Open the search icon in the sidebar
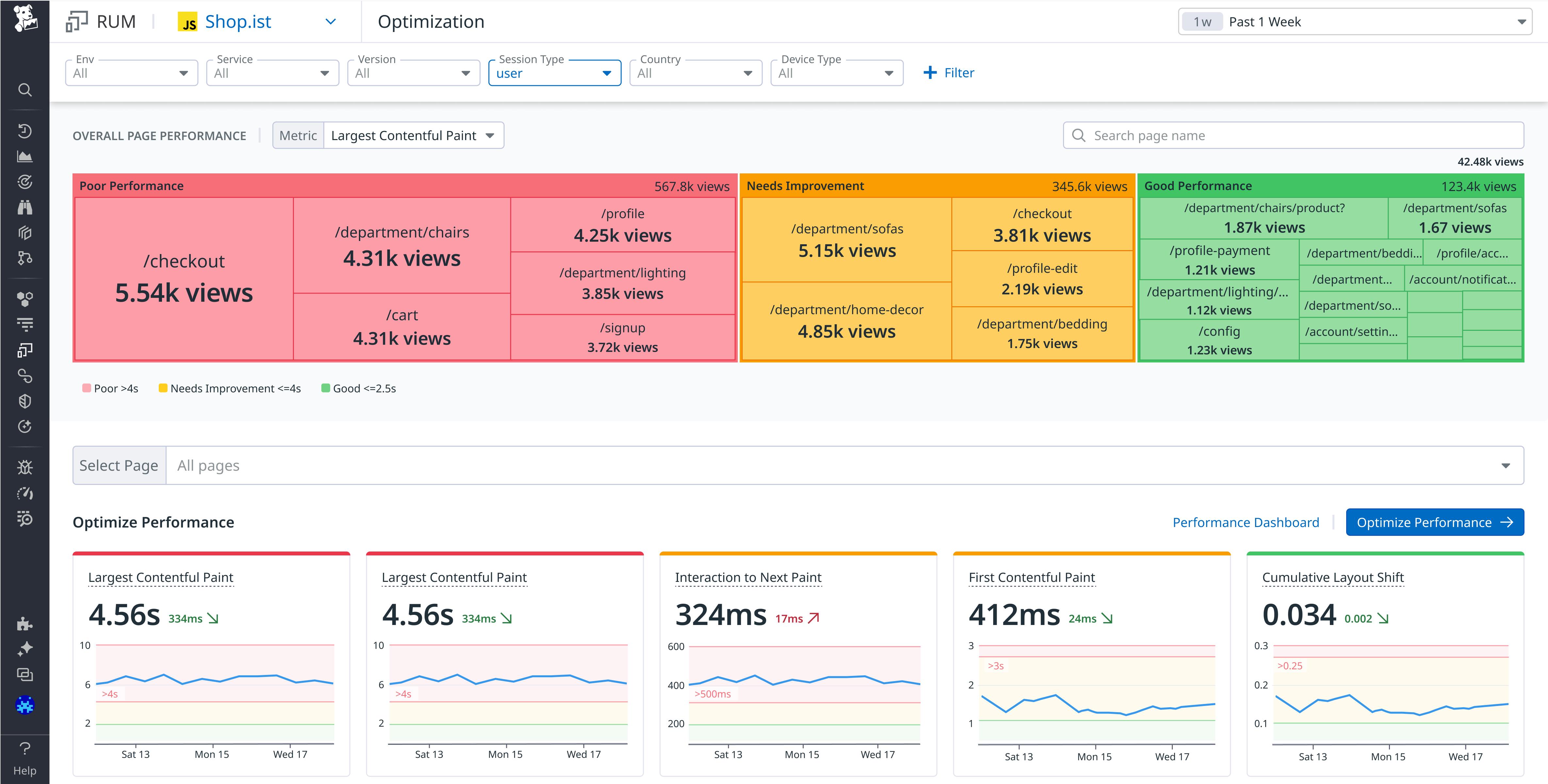The image size is (1548, 784). click(x=24, y=89)
